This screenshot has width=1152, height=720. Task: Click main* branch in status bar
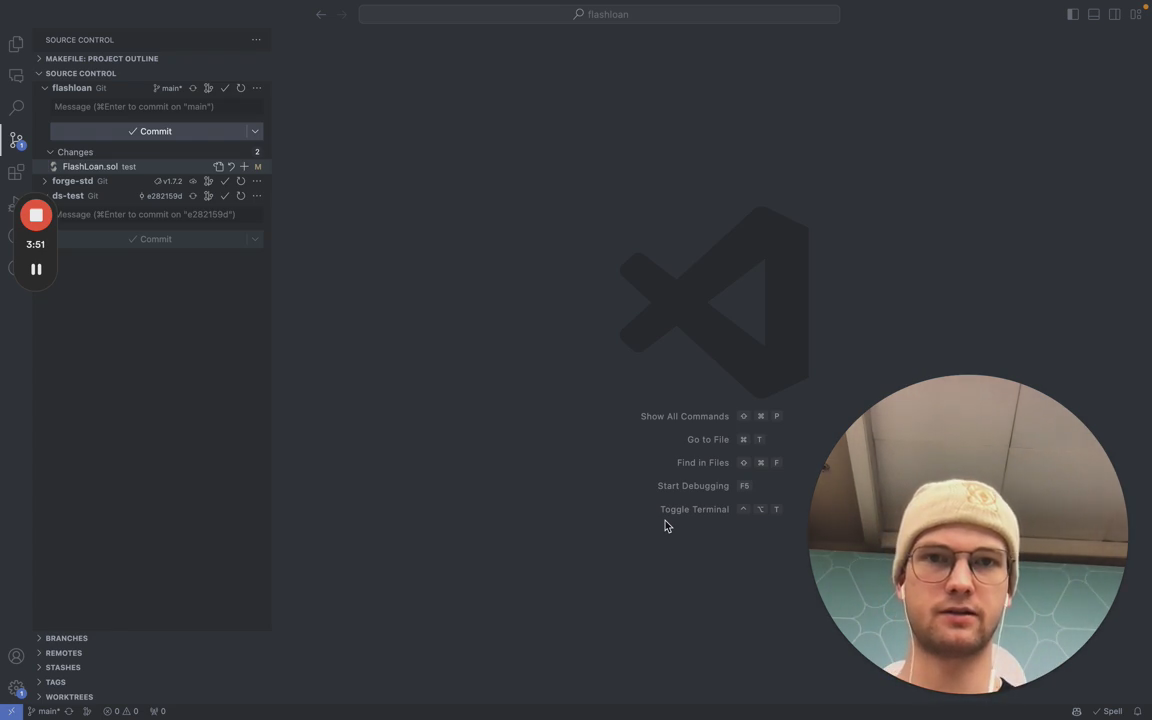[44, 712]
